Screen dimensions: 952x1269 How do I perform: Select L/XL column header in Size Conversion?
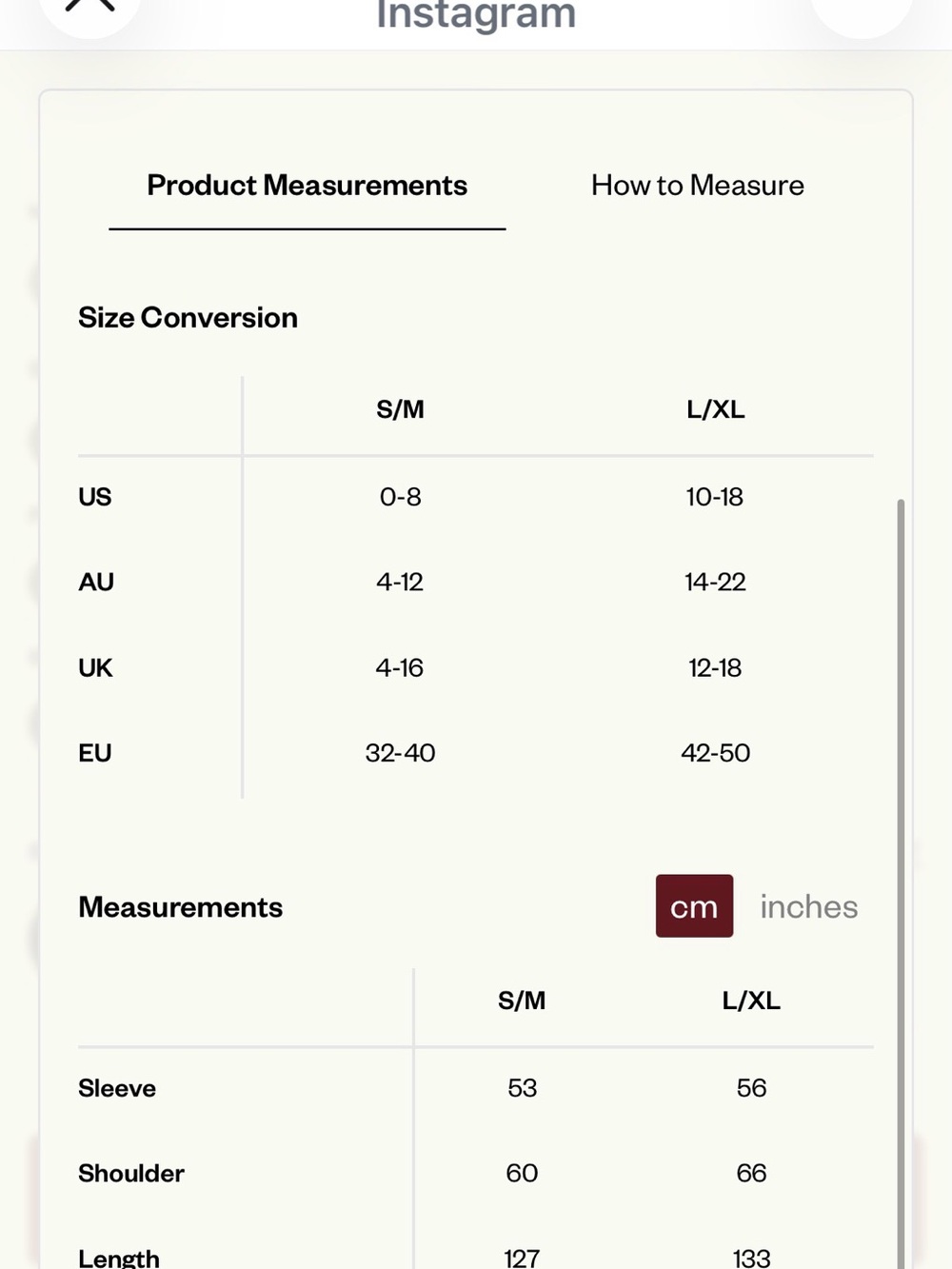(715, 409)
